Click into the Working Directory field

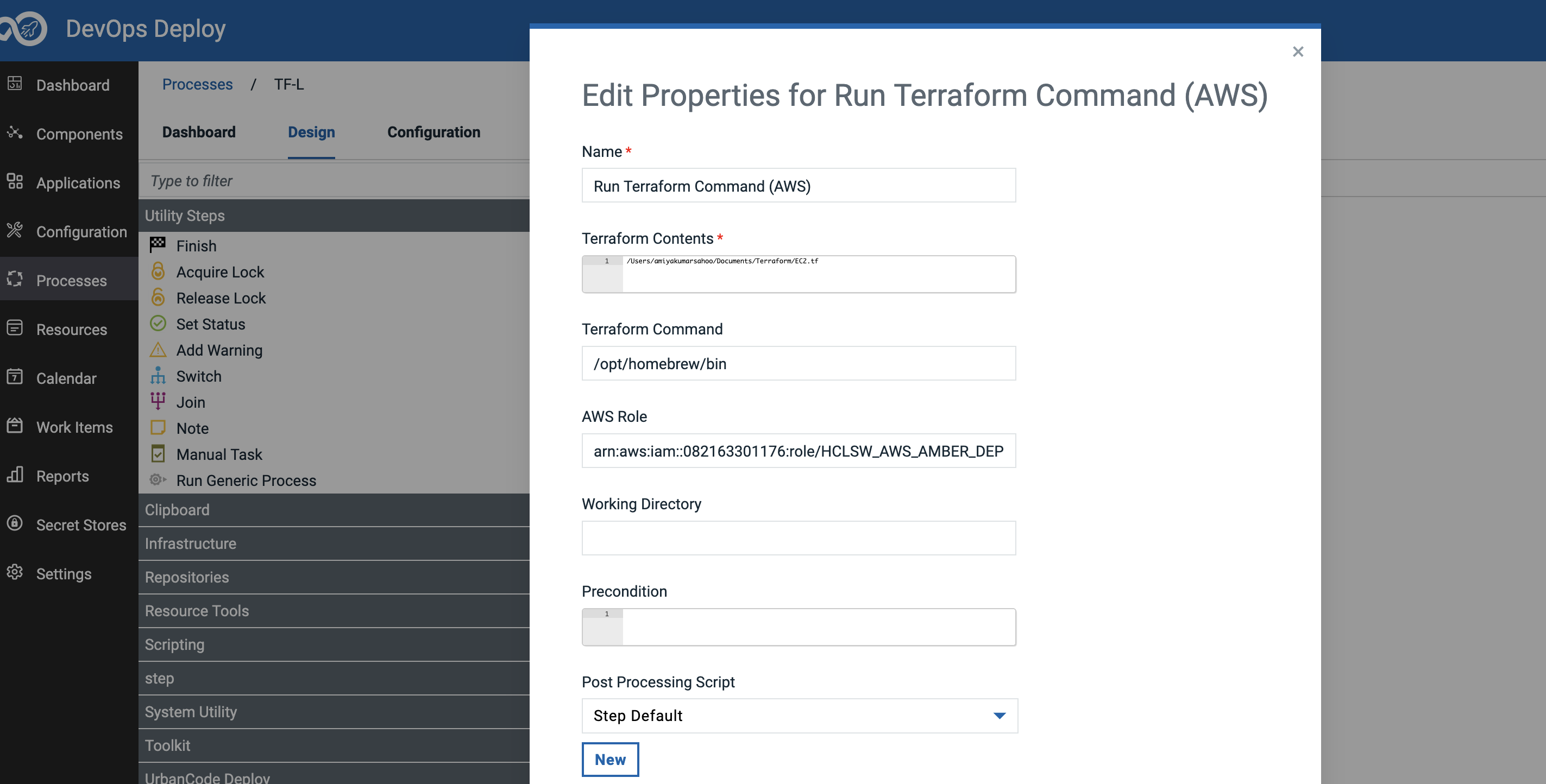[798, 538]
